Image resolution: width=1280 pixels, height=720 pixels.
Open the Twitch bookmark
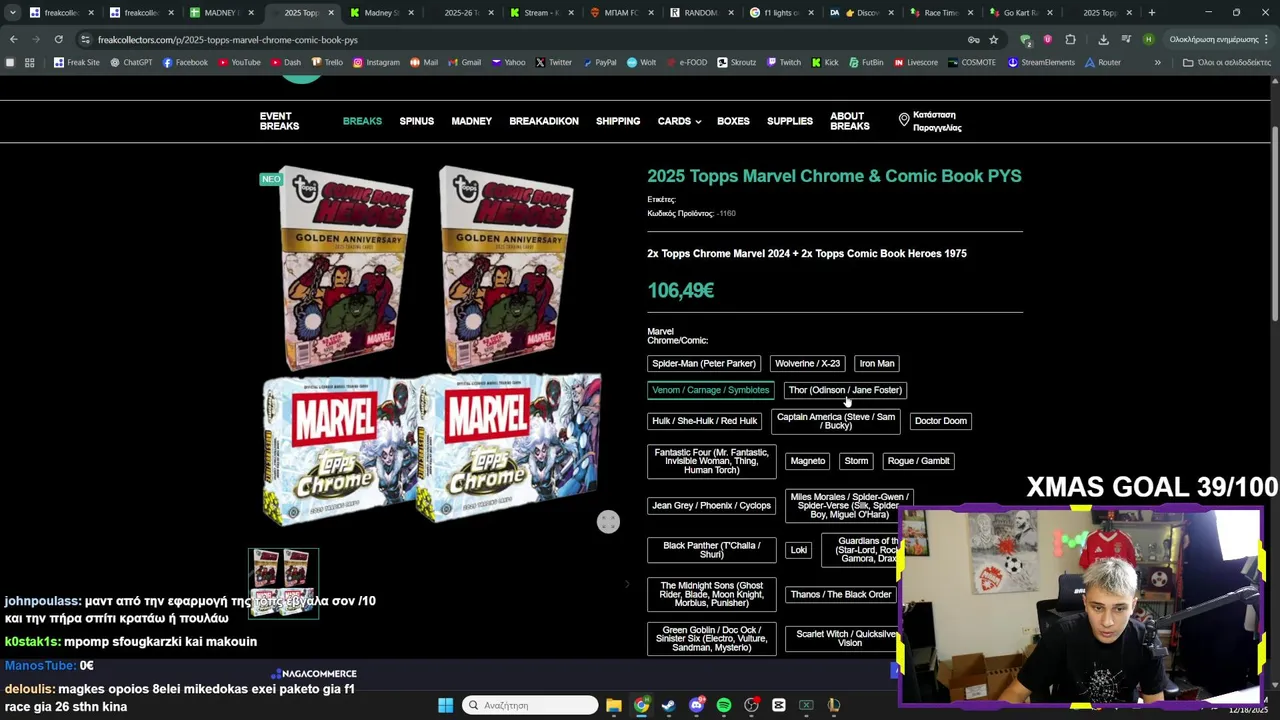(783, 62)
